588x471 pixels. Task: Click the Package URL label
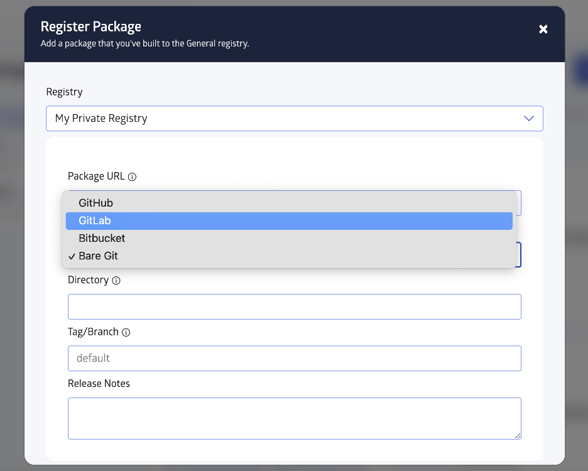(96, 176)
